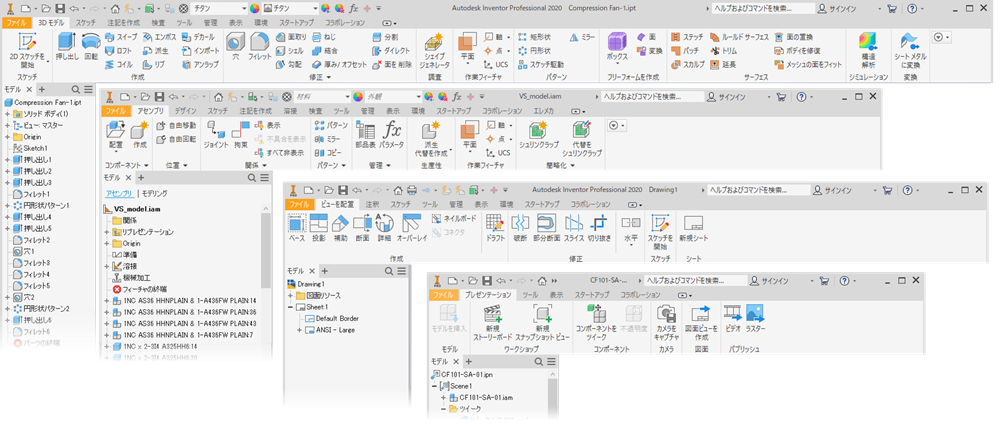Click カメラをキャプチャ in presentation window

[x=666, y=321]
